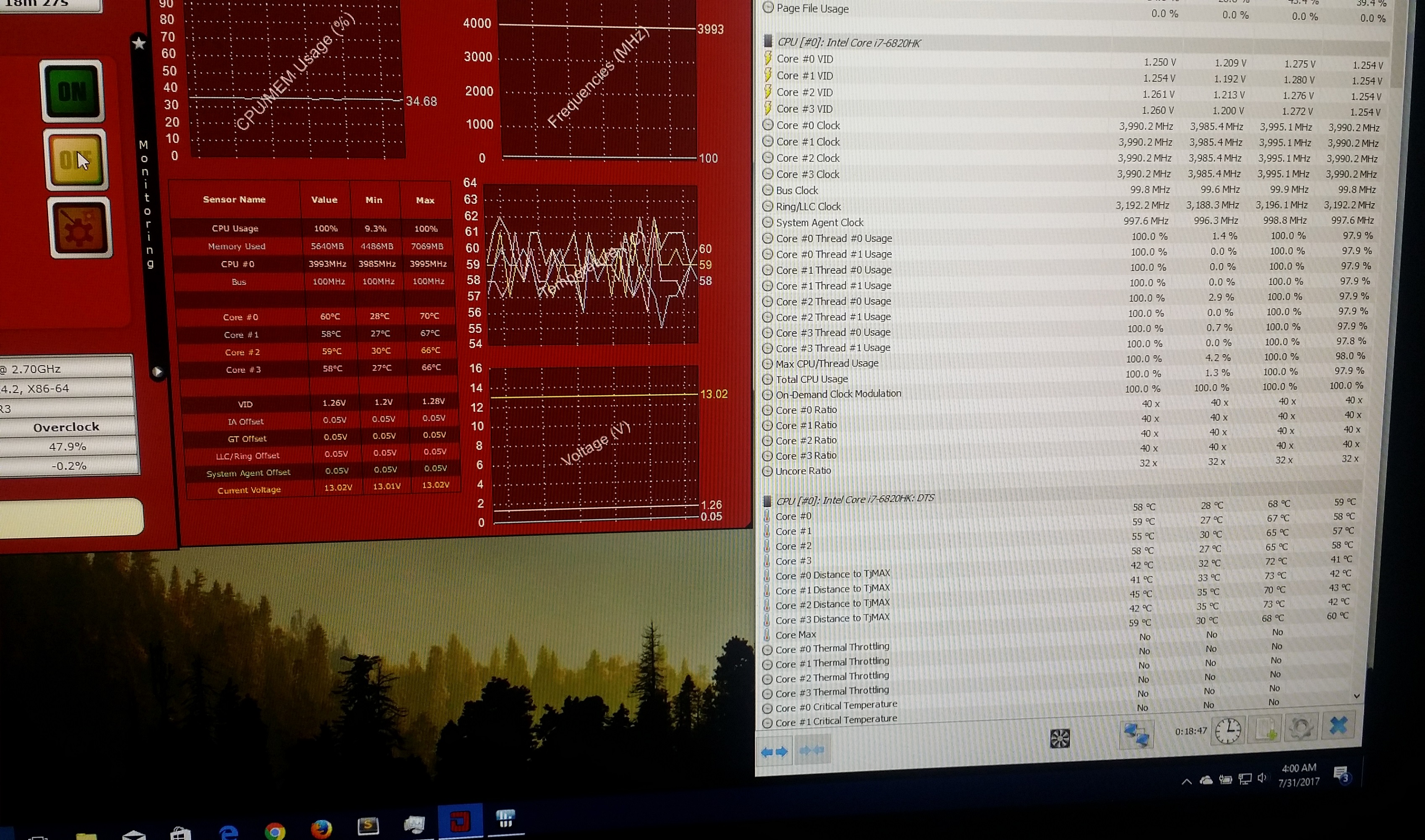This screenshot has width=1425, height=840.
Task: Show hidden system tray icons chevron
Action: (x=1187, y=782)
